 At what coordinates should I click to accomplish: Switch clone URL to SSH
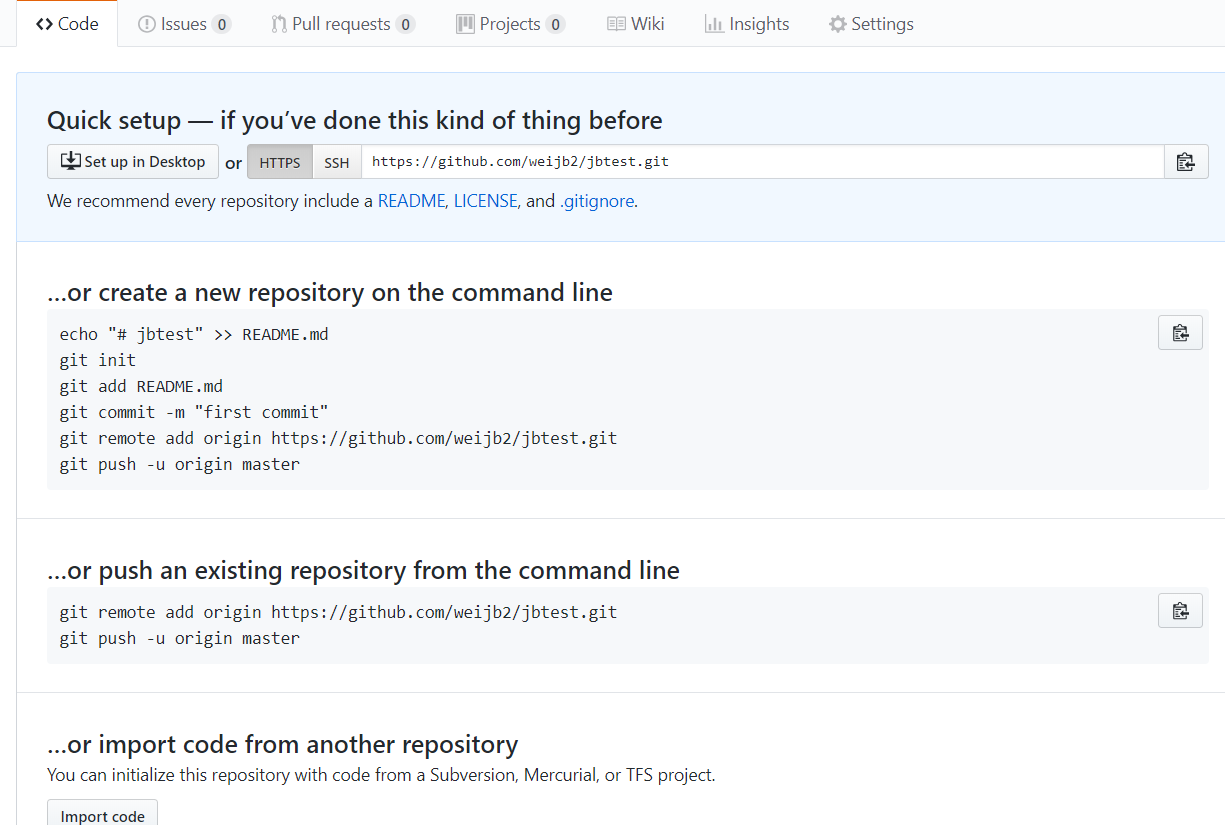click(x=337, y=162)
